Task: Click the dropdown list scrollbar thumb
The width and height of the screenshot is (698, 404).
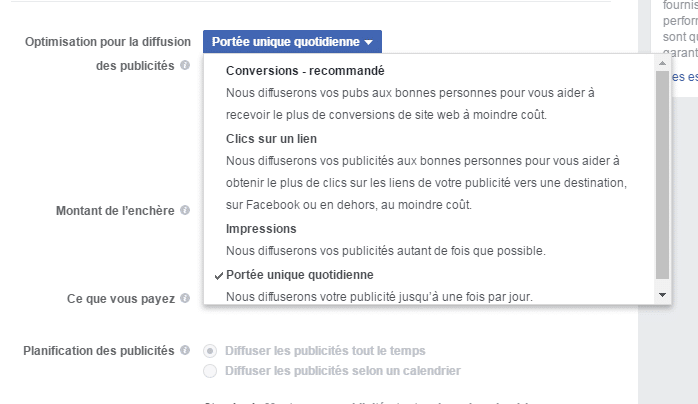Action: (x=662, y=170)
